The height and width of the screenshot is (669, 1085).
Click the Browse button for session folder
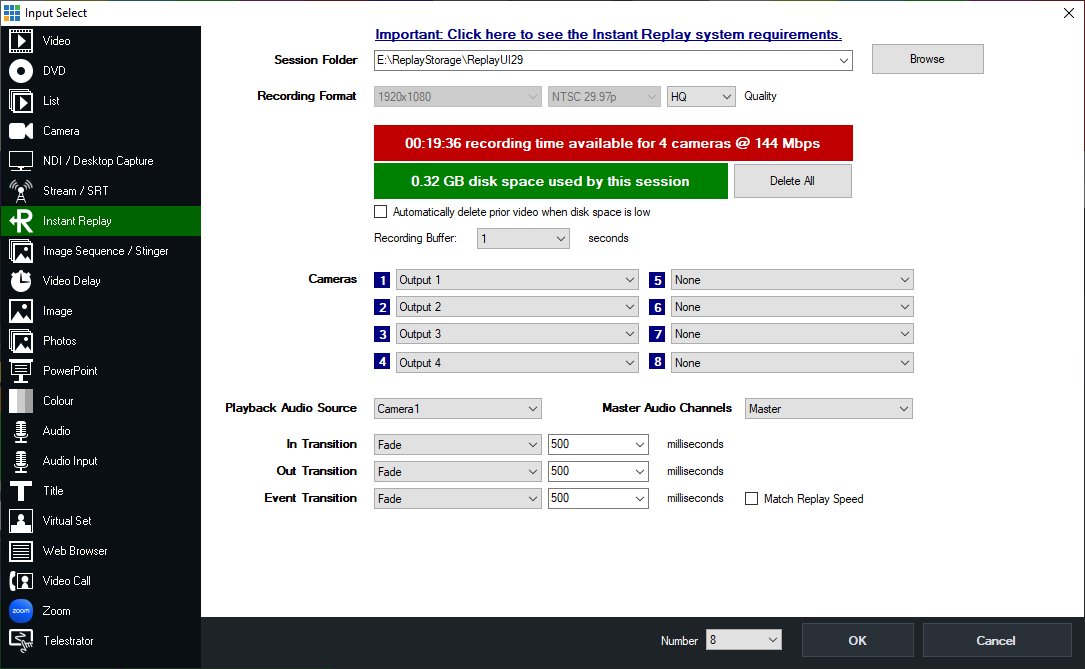click(x=927, y=59)
